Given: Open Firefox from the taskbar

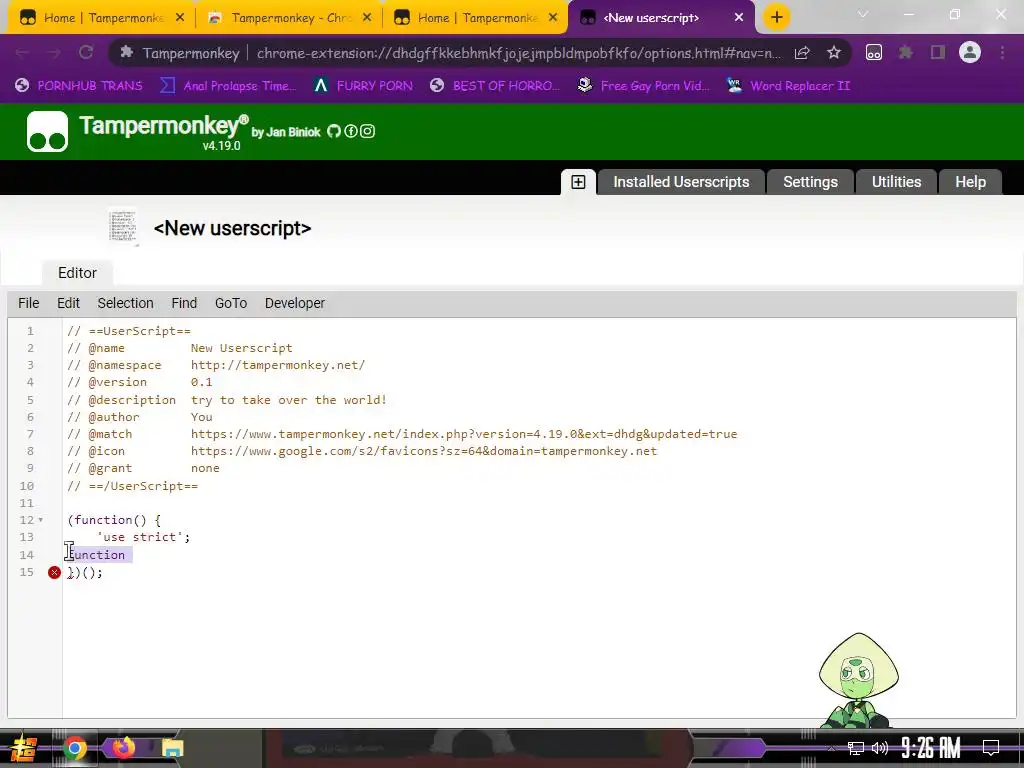Looking at the screenshot, I should click(x=123, y=747).
